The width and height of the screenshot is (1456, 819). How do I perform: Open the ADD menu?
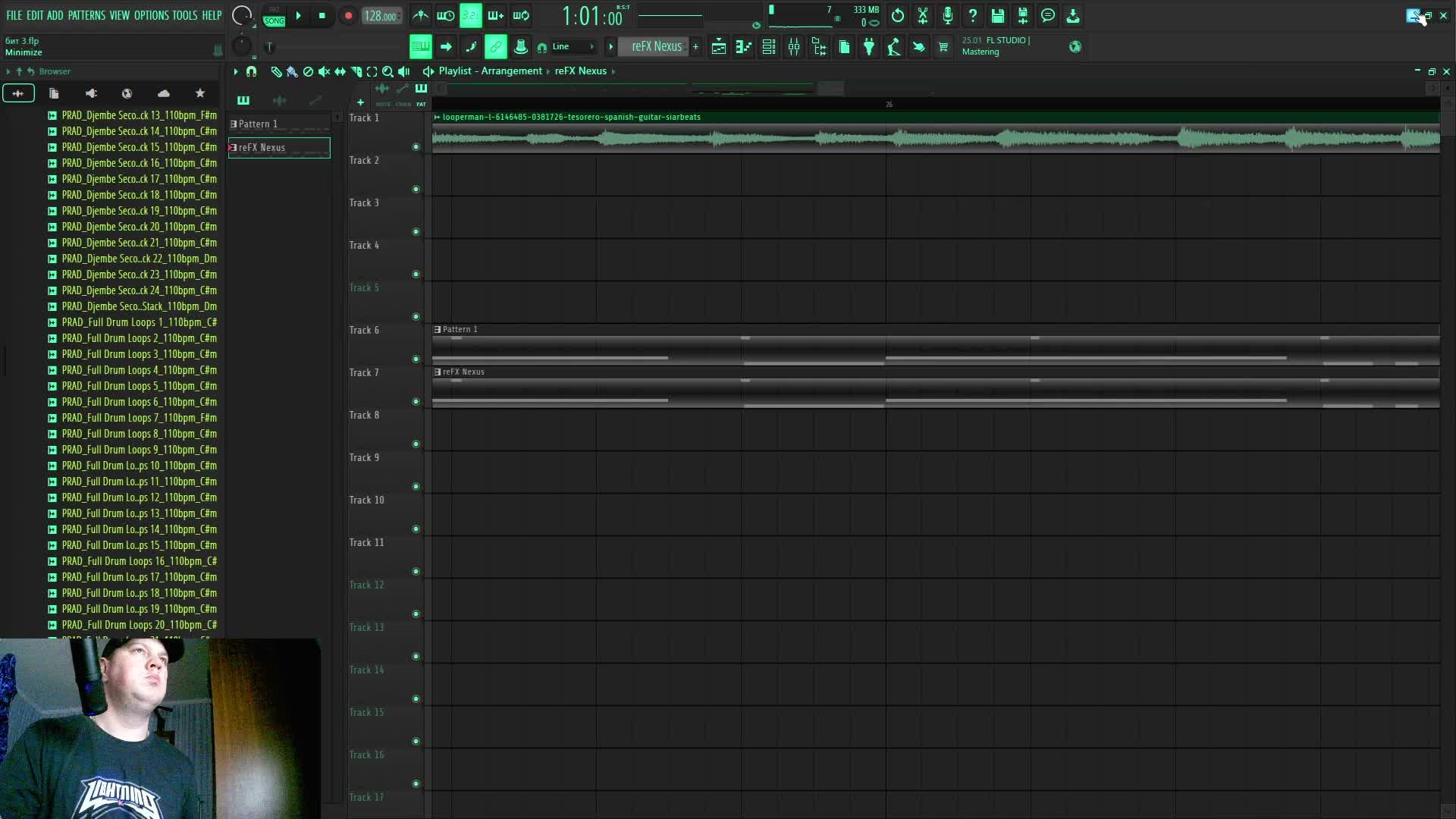[x=55, y=15]
